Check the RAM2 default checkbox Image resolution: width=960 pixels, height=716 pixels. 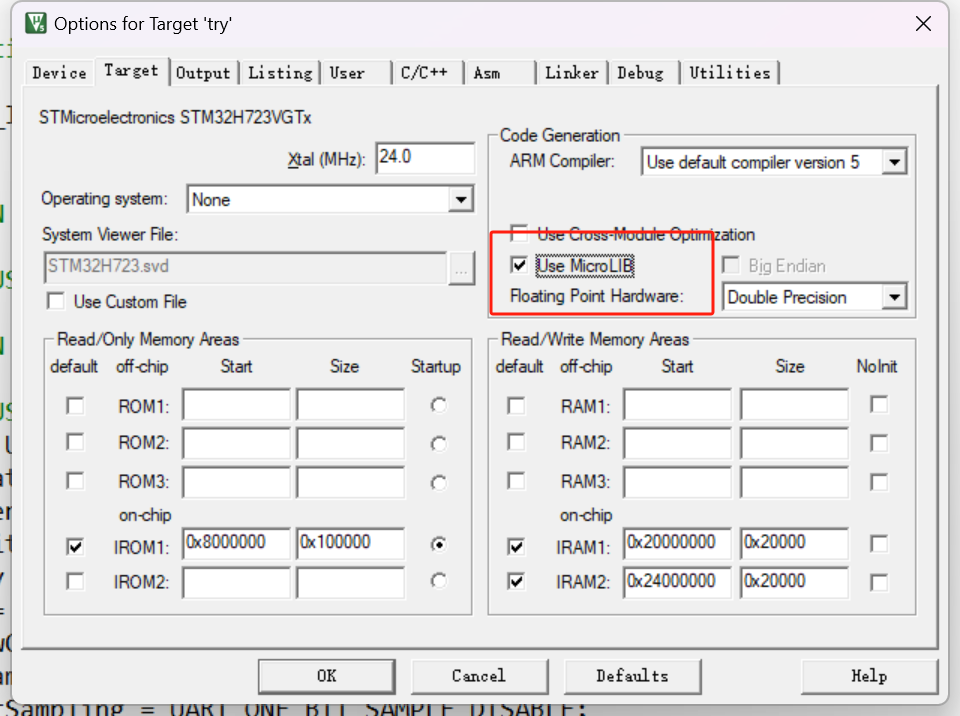coord(516,442)
